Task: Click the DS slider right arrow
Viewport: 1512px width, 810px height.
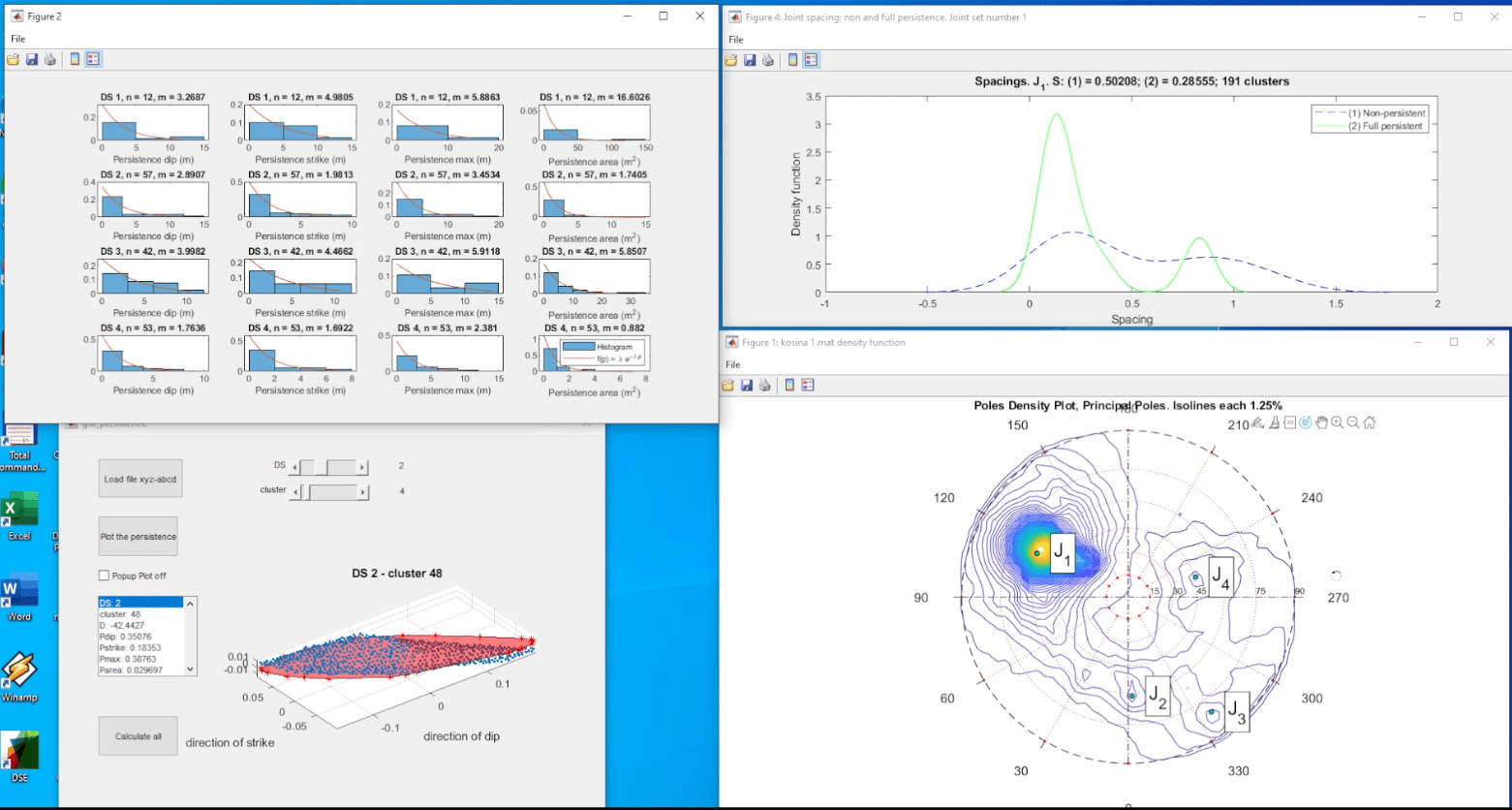Action: click(x=363, y=468)
